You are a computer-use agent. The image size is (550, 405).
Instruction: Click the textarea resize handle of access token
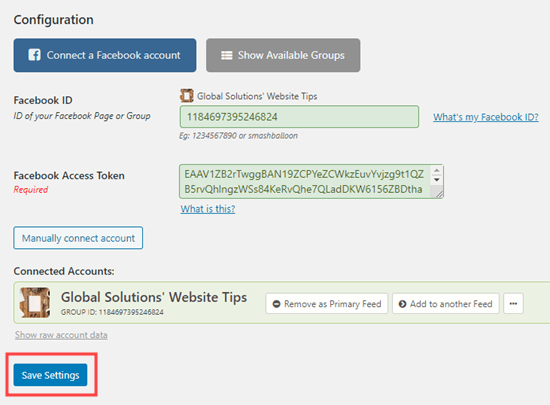tap(438, 193)
